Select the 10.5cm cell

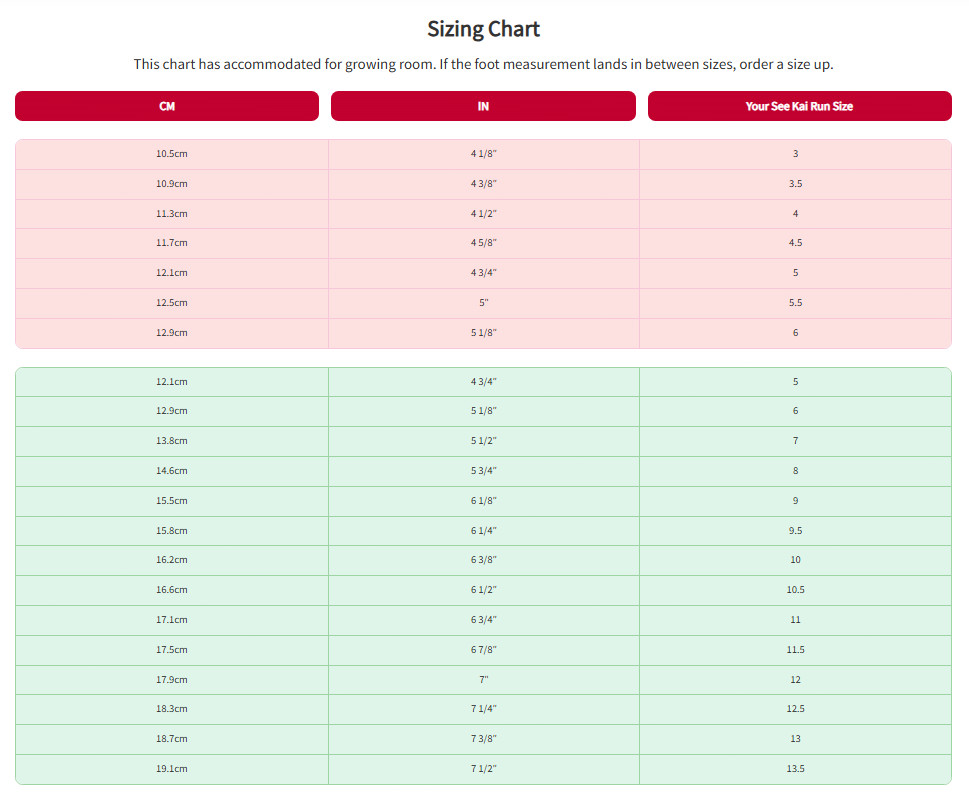point(172,154)
